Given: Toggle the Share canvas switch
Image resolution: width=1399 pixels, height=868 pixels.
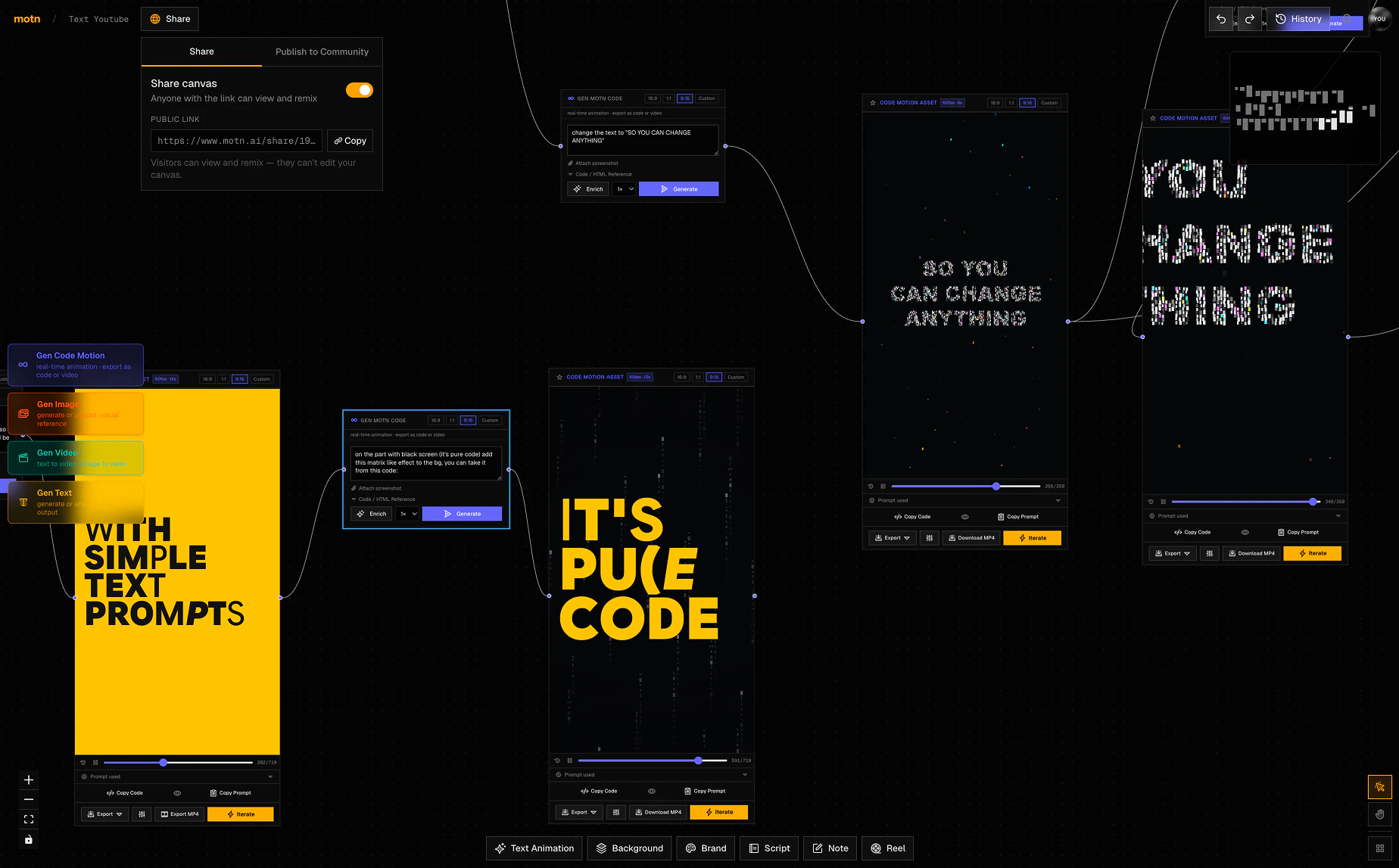Looking at the screenshot, I should click(359, 90).
